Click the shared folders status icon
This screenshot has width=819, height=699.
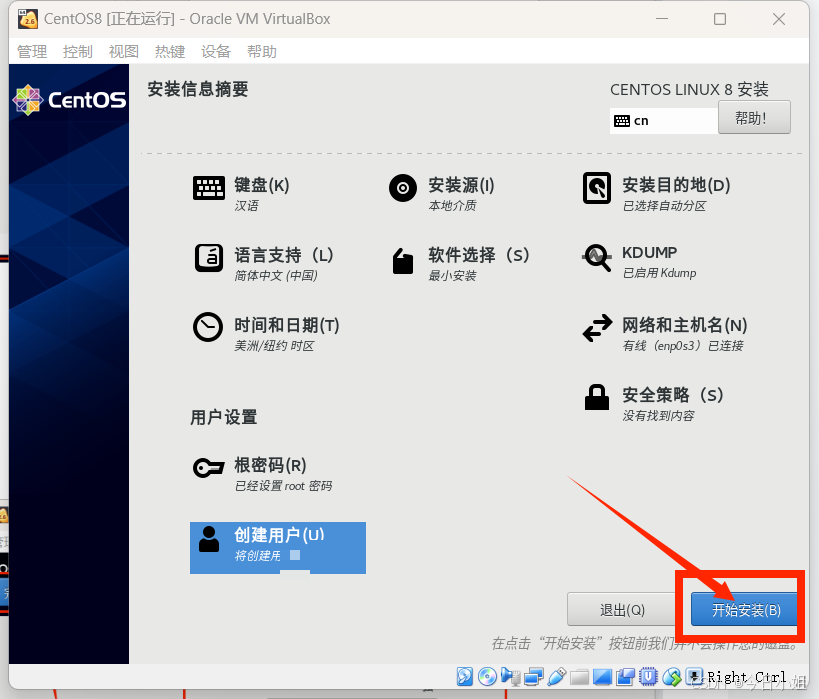point(579,677)
